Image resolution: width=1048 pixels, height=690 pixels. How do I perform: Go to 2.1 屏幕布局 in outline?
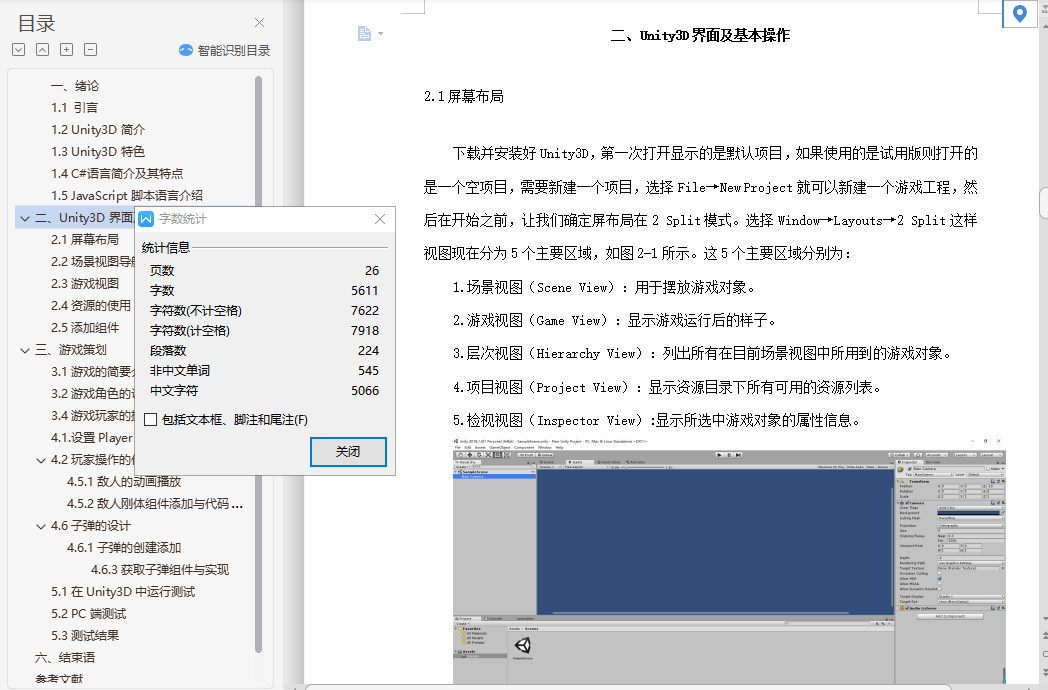click(85, 239)
